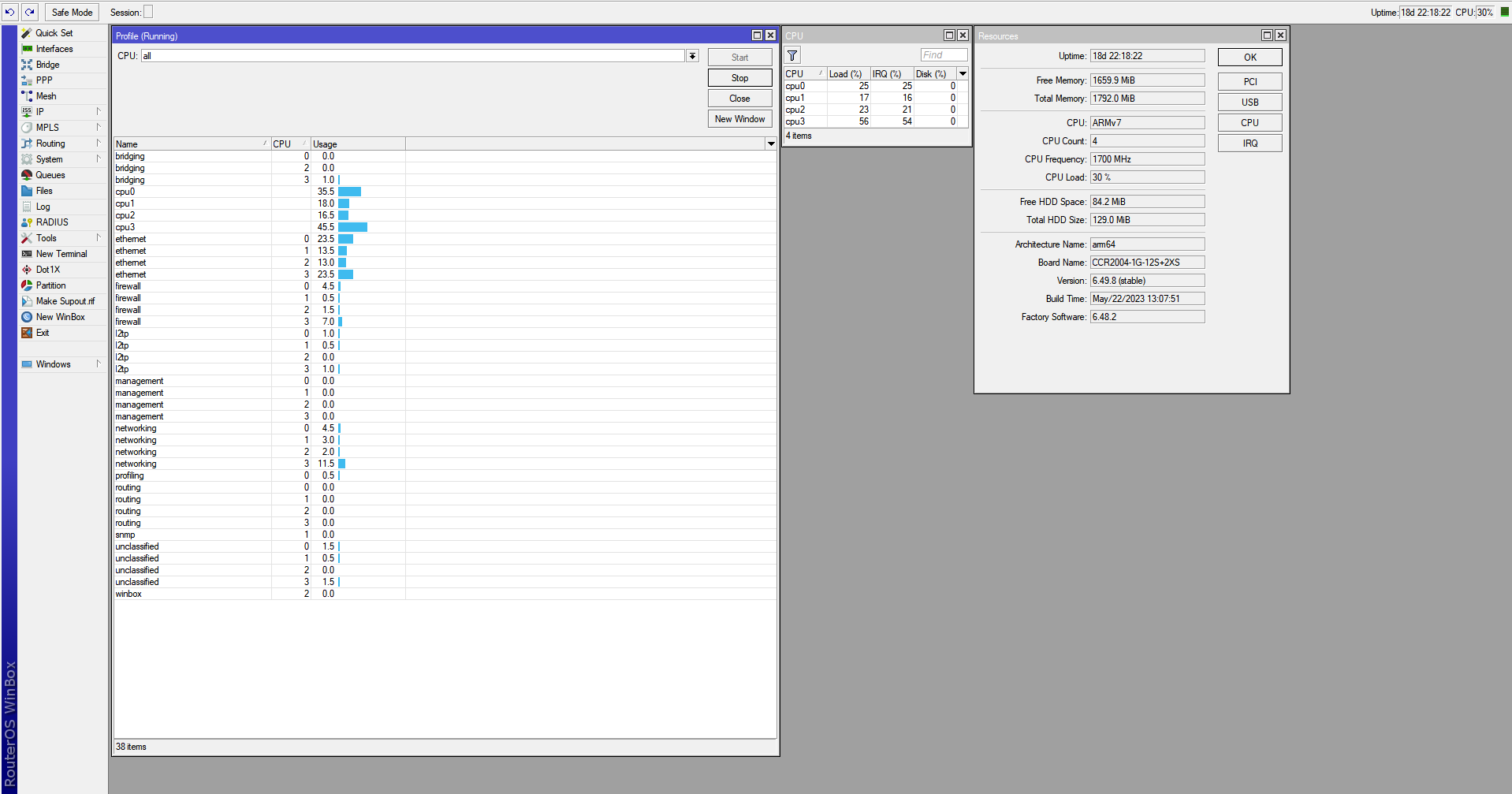Open the Queues icon in sidebar
Image resolution: width=1512 pixels, height=794 pixels.
(x=27, y=175)
